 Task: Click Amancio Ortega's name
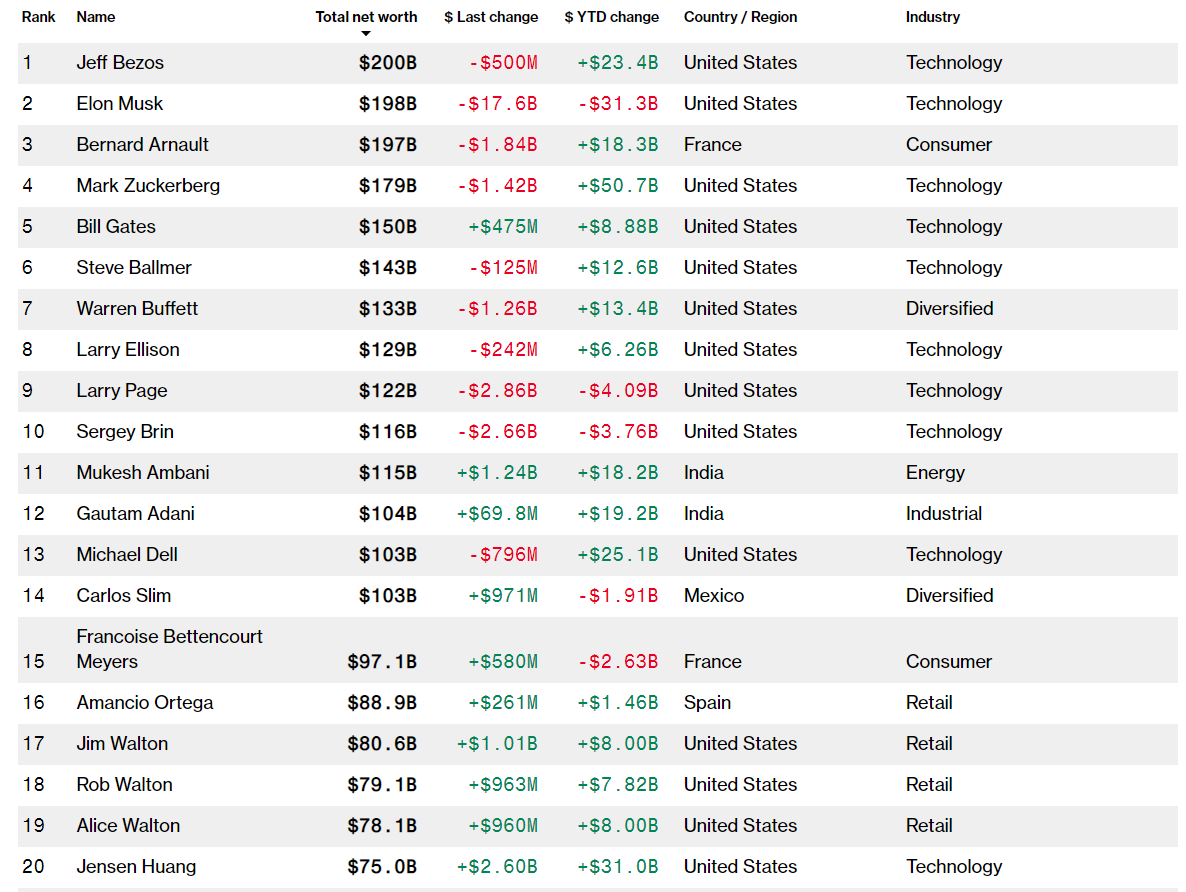(145, 703)
